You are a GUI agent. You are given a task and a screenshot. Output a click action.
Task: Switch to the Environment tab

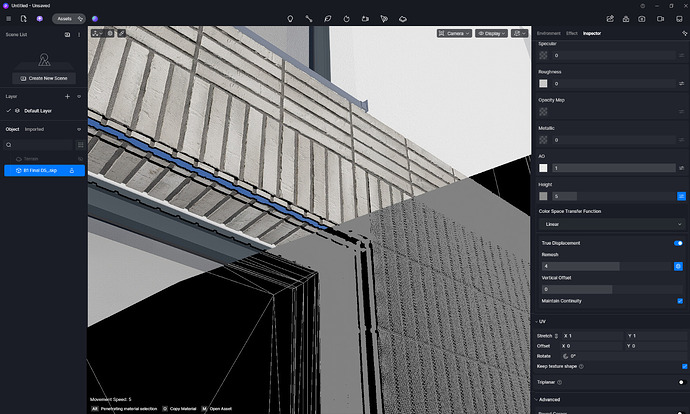point(548,33)
